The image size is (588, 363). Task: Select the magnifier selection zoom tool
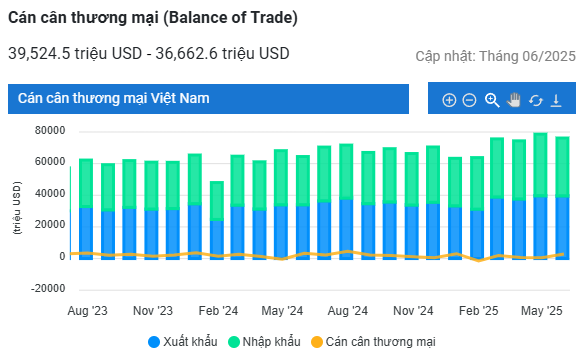[492, 100]
